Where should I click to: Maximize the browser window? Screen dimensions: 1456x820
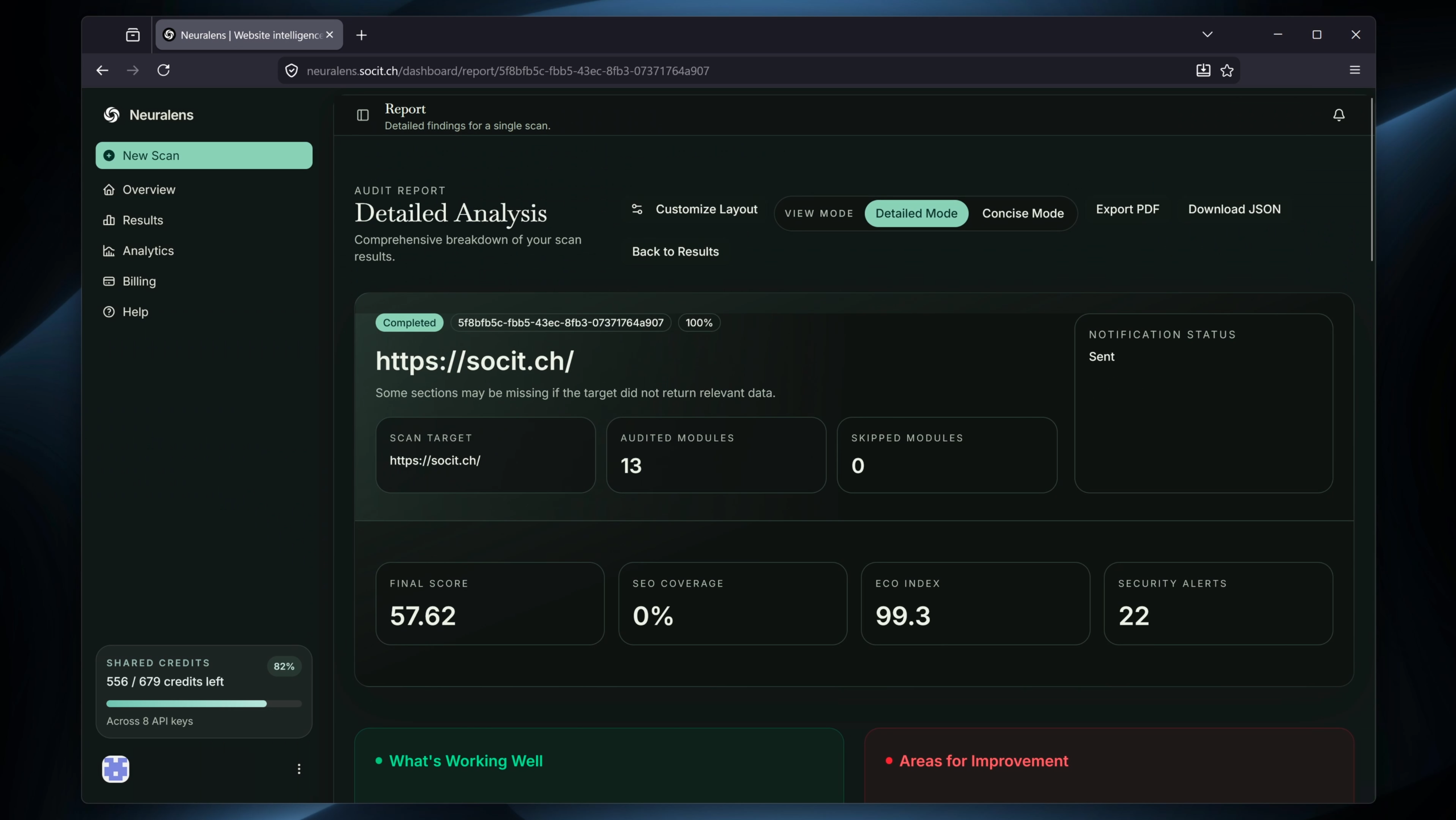pyautogui.click(x=1316, y=34)
